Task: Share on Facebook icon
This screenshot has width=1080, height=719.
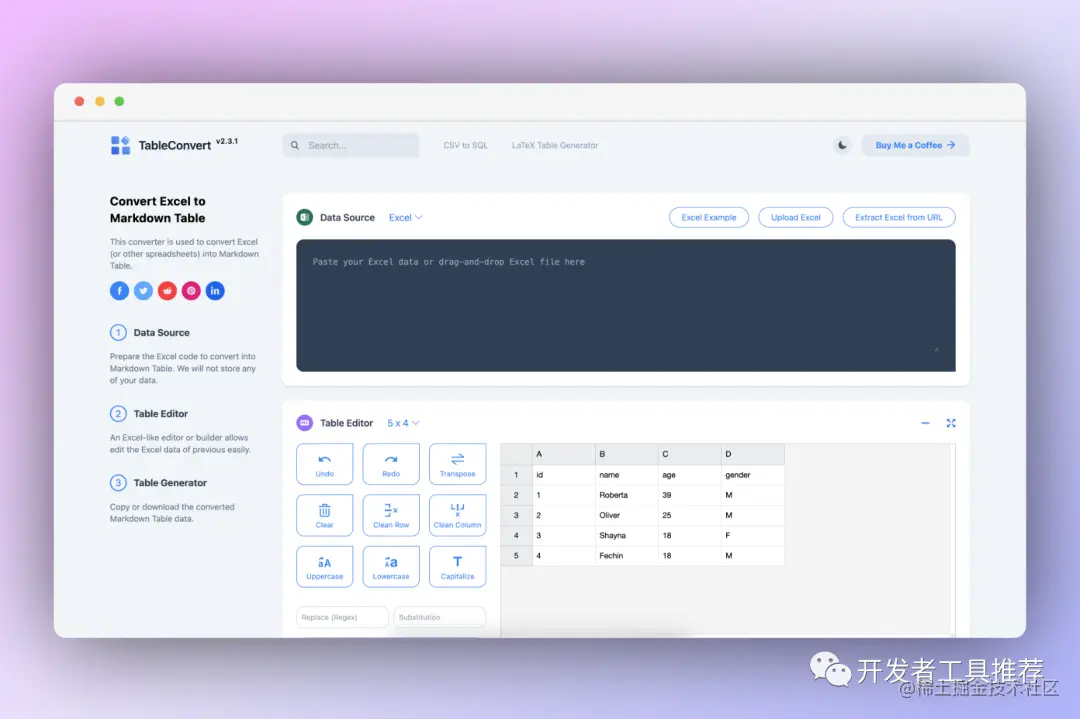Action: [x=119, y=291]
